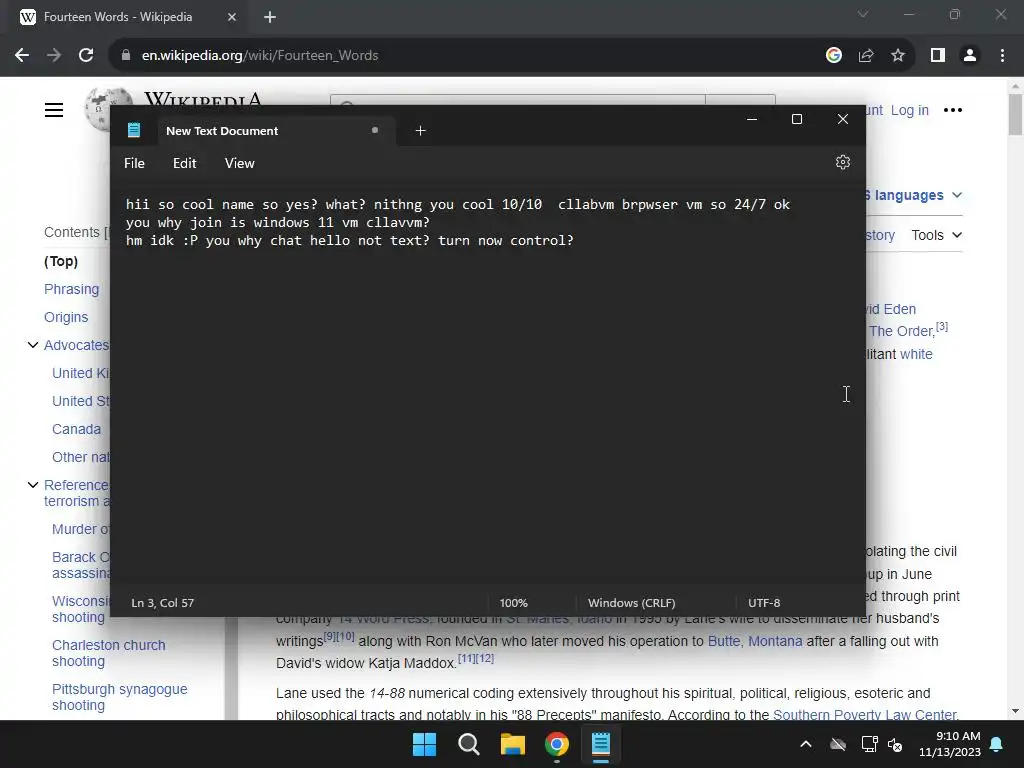Open Wikipedia personal tools ellipsis menu
This screenshot has height=768, width=1024.
(953, 110)
